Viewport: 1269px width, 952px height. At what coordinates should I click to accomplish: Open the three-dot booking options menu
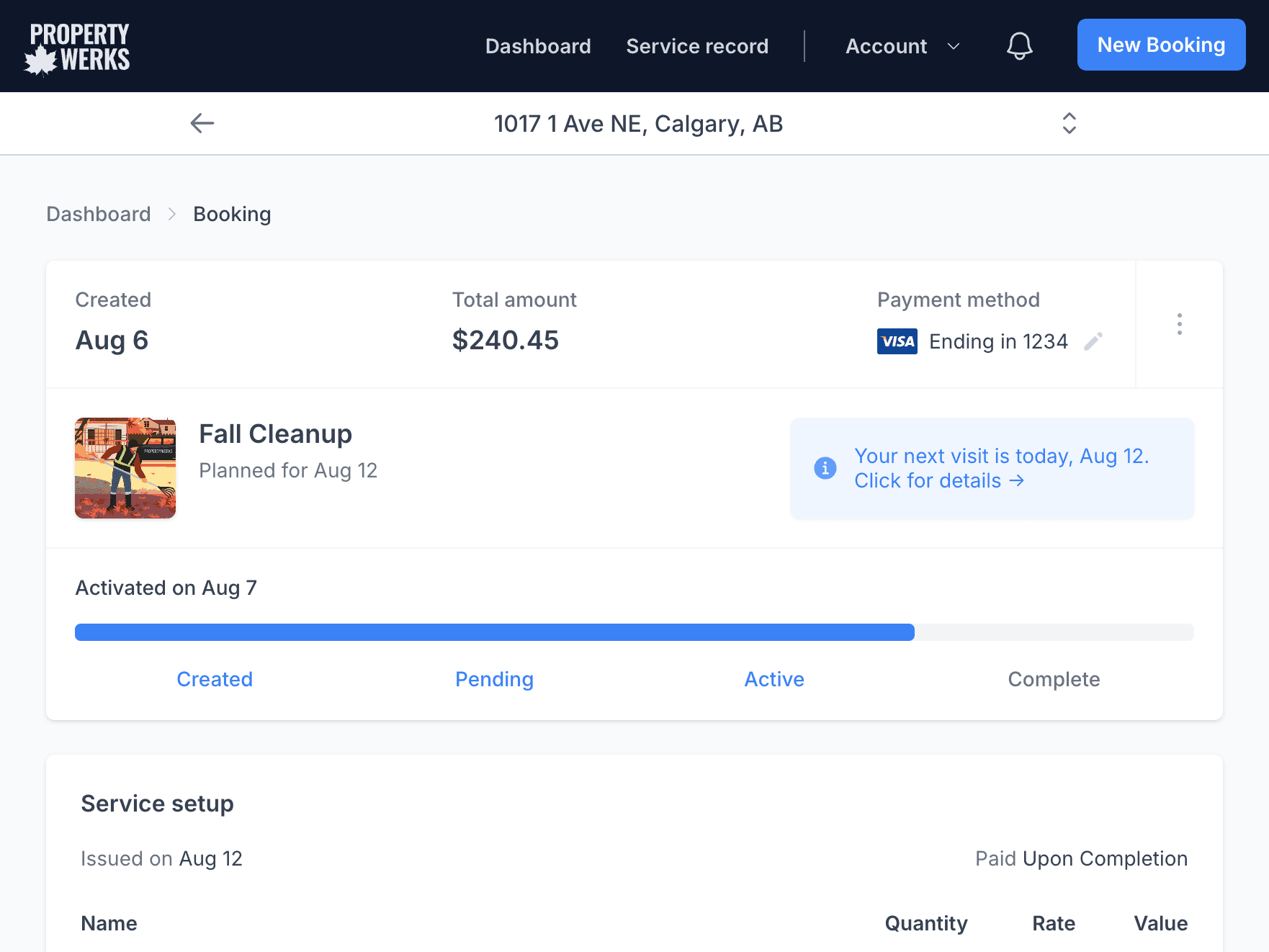(1179, 324)
